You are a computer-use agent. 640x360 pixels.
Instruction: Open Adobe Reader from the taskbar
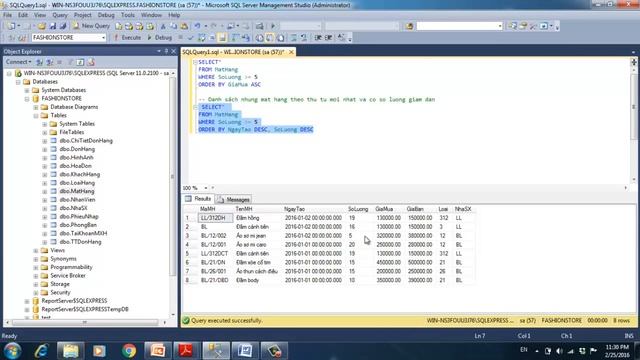[x=187, y=351]
